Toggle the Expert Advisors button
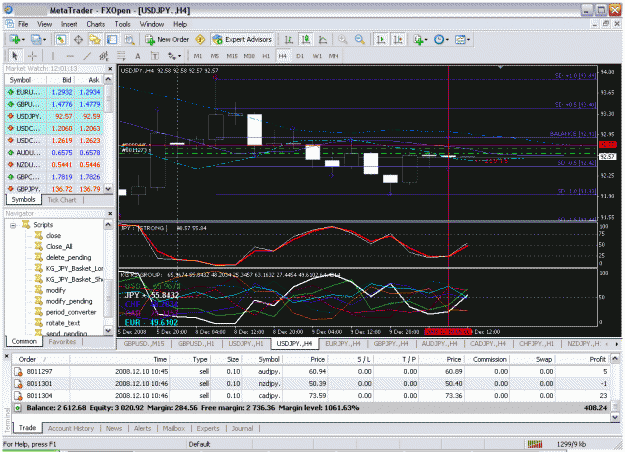This screenshot has height=452, width=625. pos(242,39)
